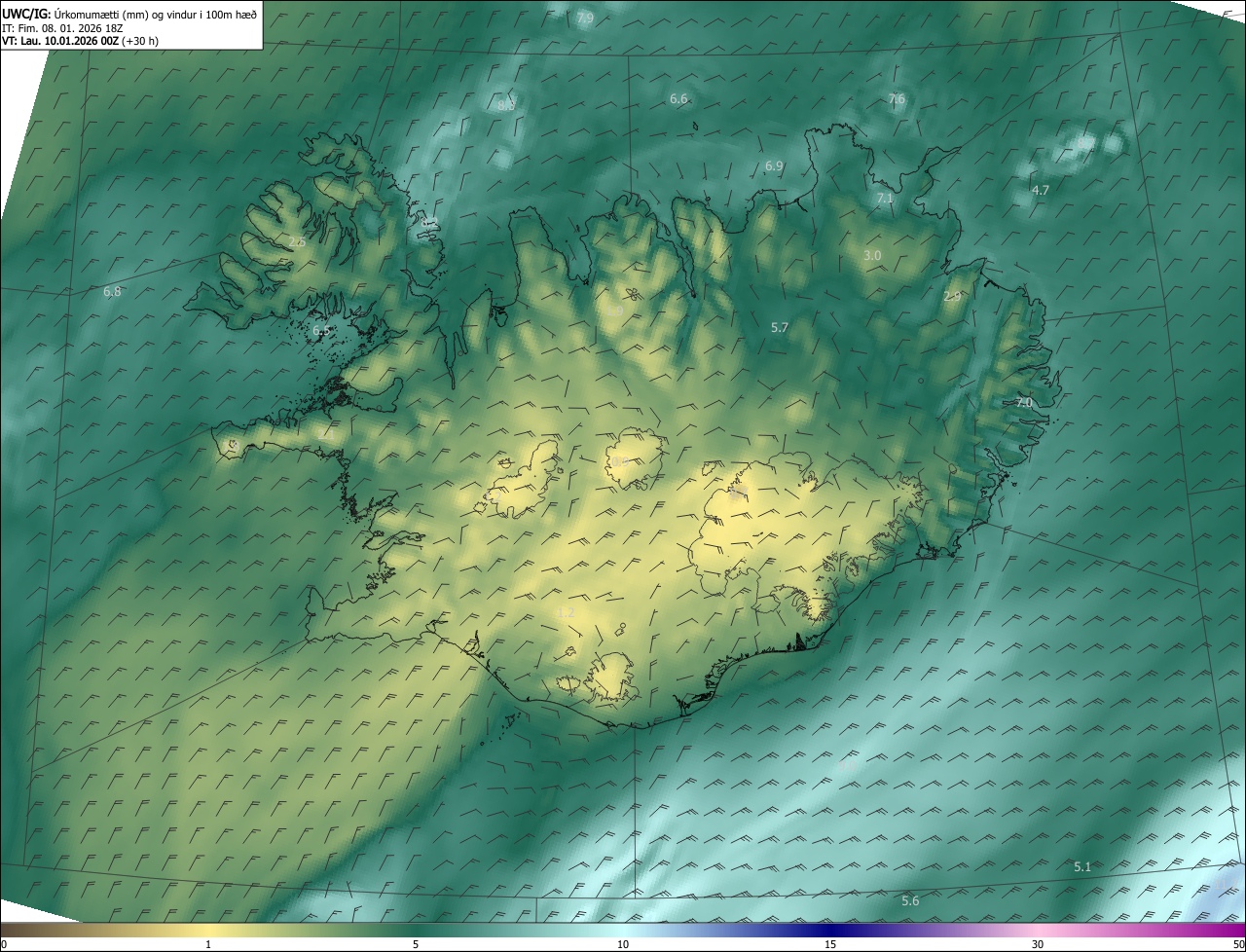
Task: Click the 5.7 value in north Iceland
Action: (x=780, y=328)
